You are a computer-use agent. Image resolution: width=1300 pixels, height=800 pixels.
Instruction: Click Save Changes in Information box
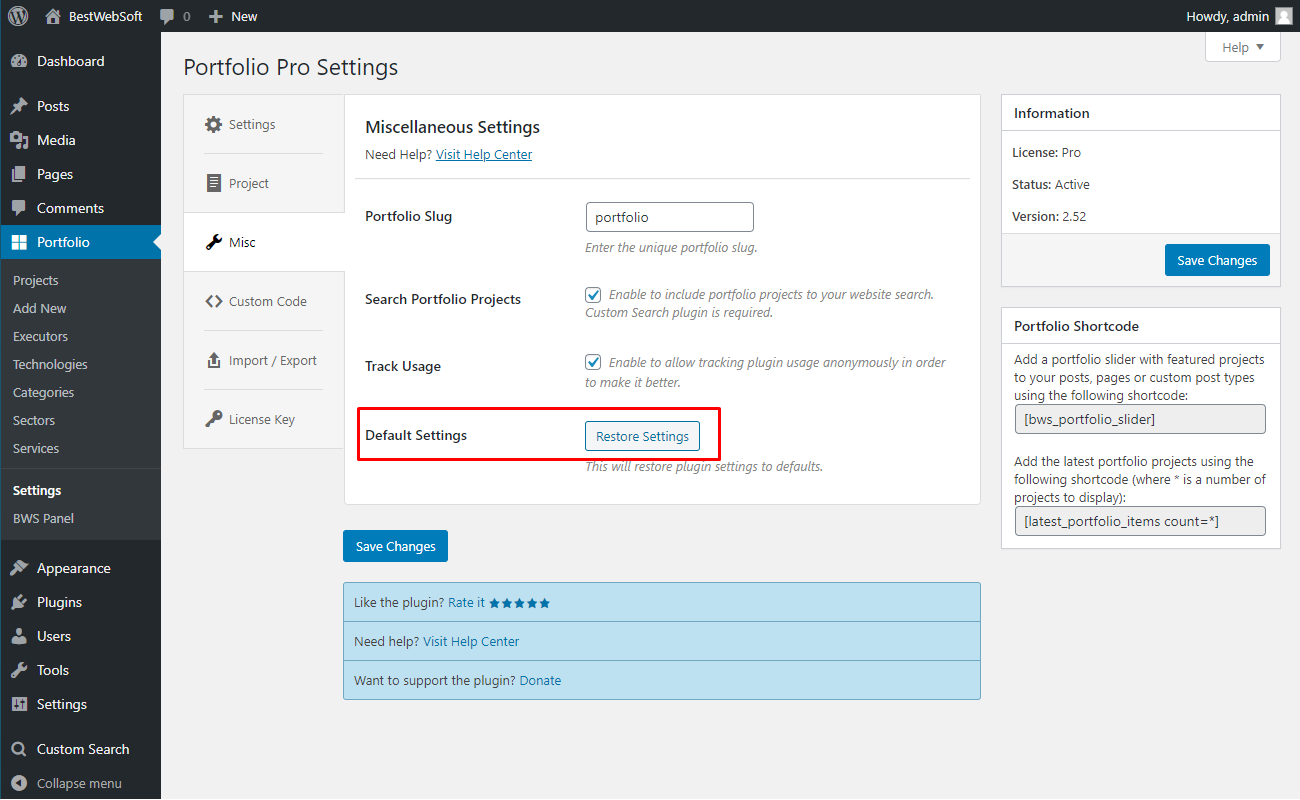1217,260
